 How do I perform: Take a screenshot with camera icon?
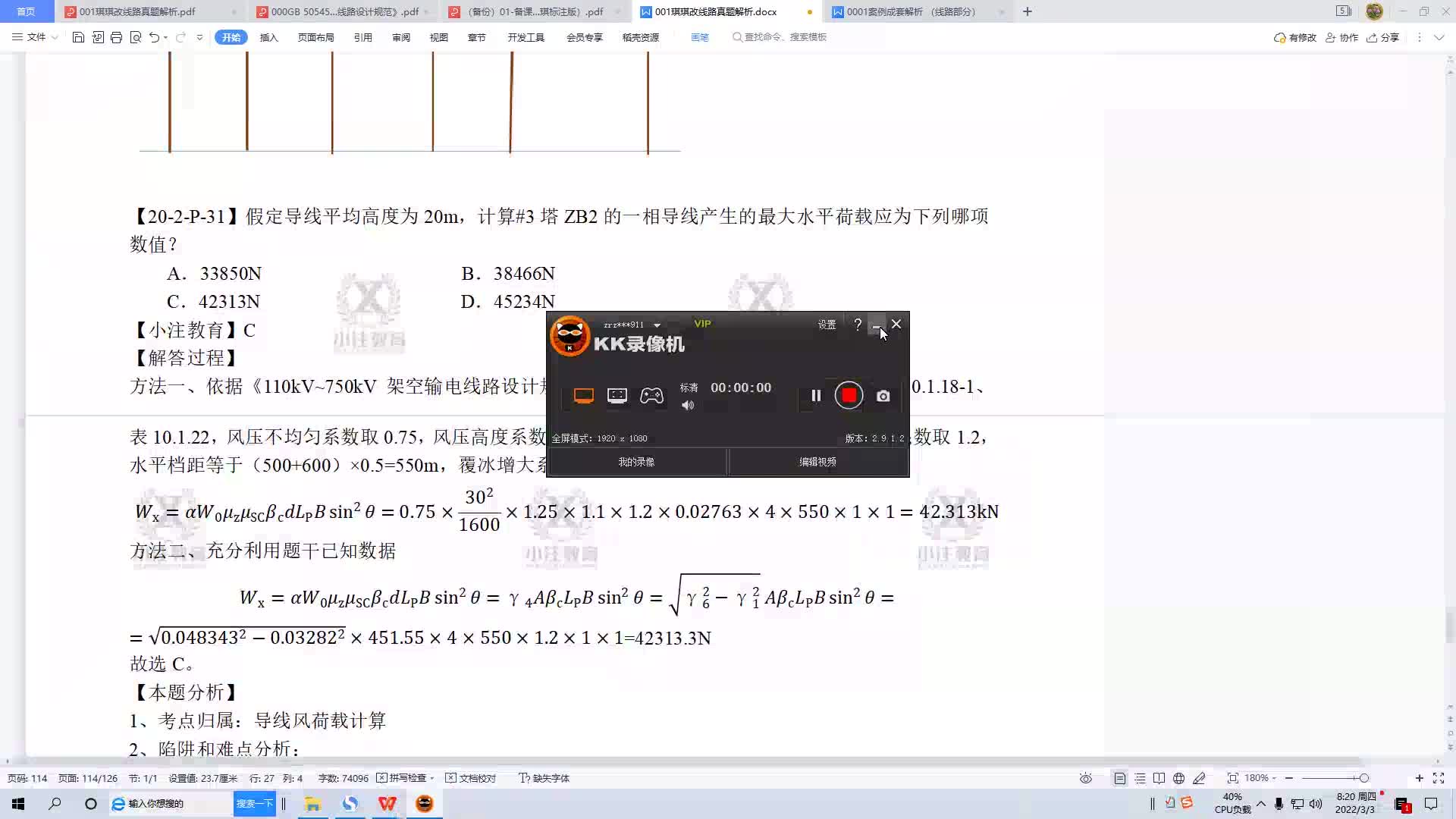[883, 396]
